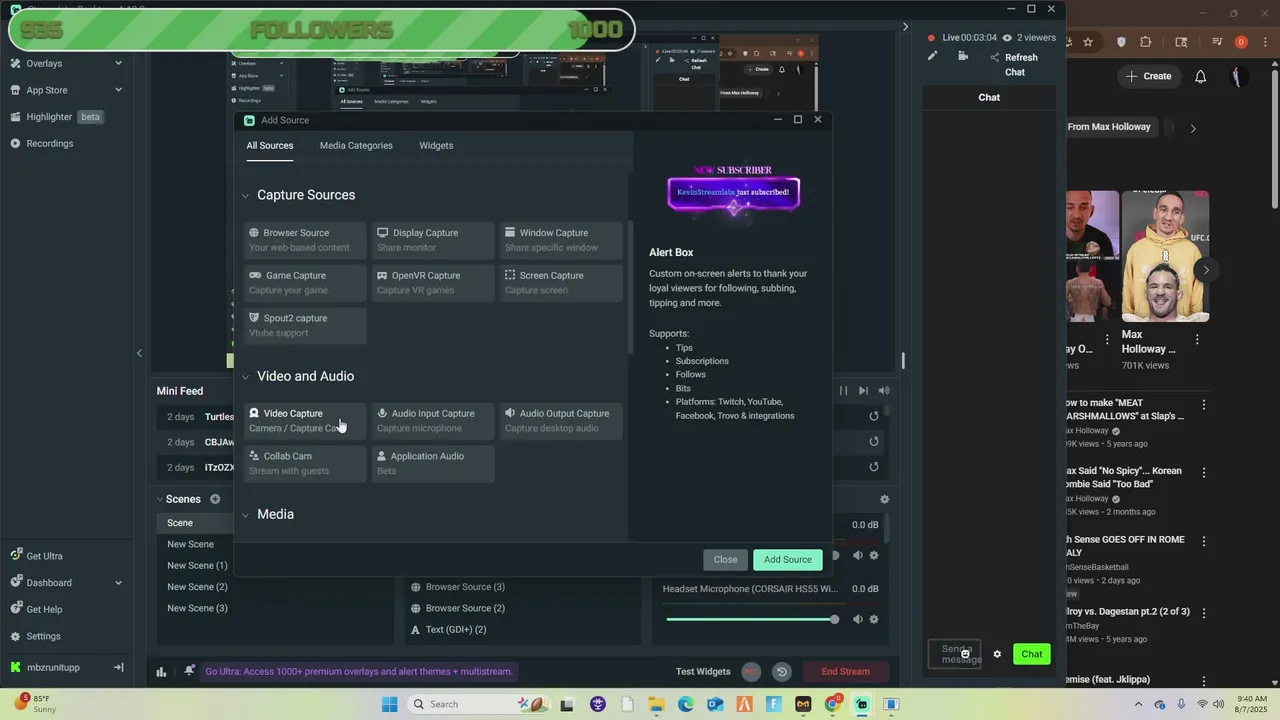Collapse the Scenes panel chevron
The height and width of the screenshot is (720, 1280).
pos(159,499)
